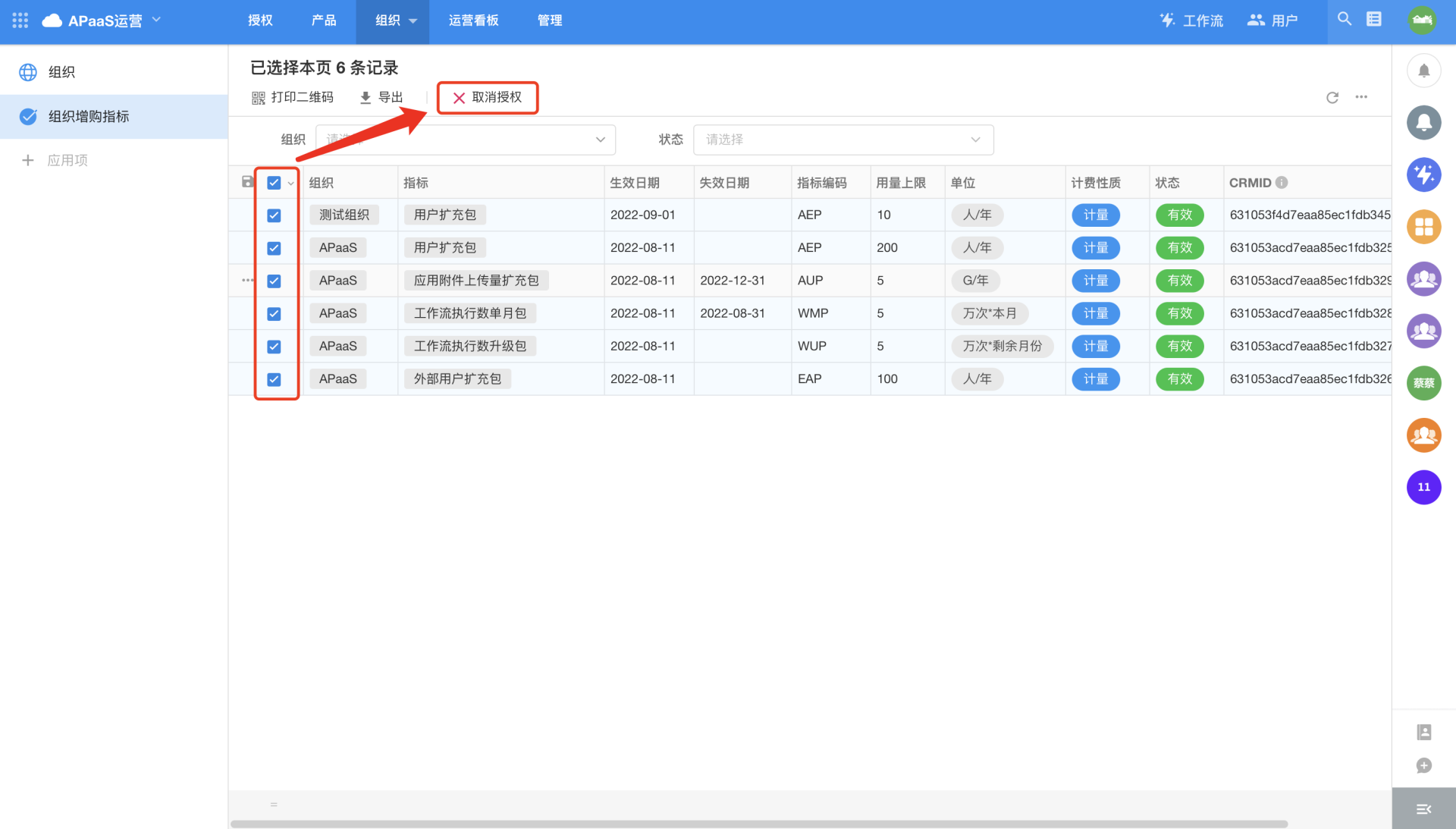Click the purple 11 badge avatar

point(1423,487)
